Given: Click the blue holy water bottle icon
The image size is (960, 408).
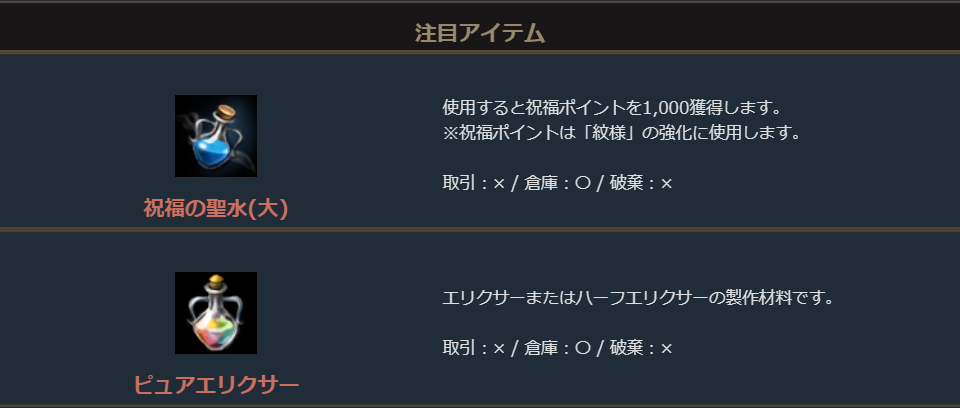Looking at the screenshot, I should tap(215, 138).
